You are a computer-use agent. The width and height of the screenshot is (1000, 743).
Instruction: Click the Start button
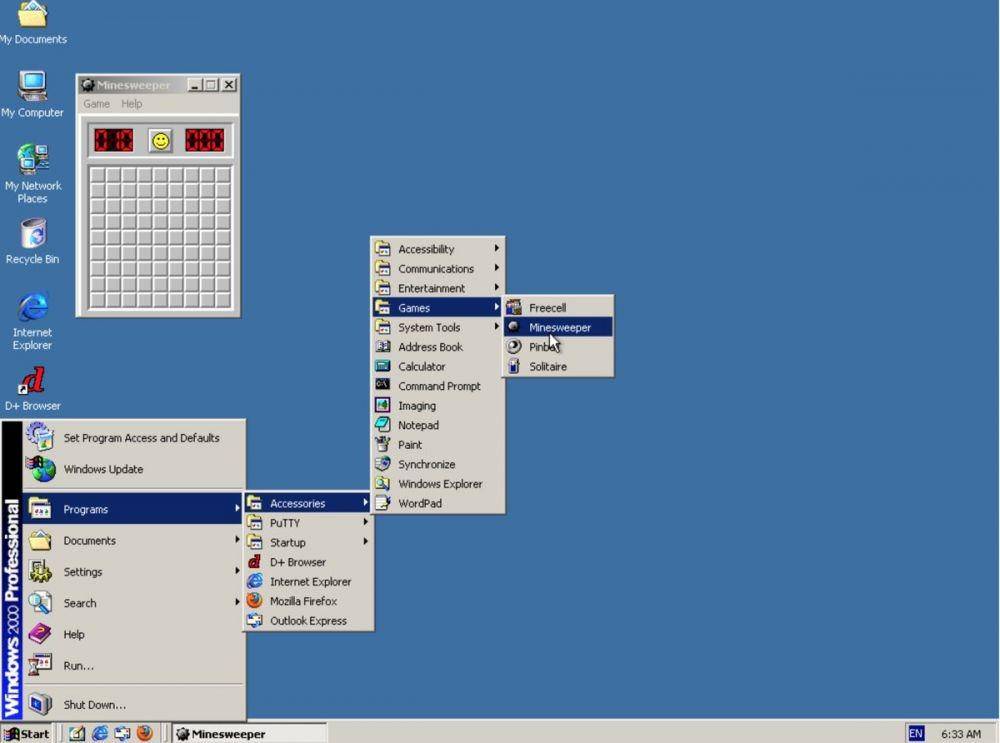tap(27, 733)
